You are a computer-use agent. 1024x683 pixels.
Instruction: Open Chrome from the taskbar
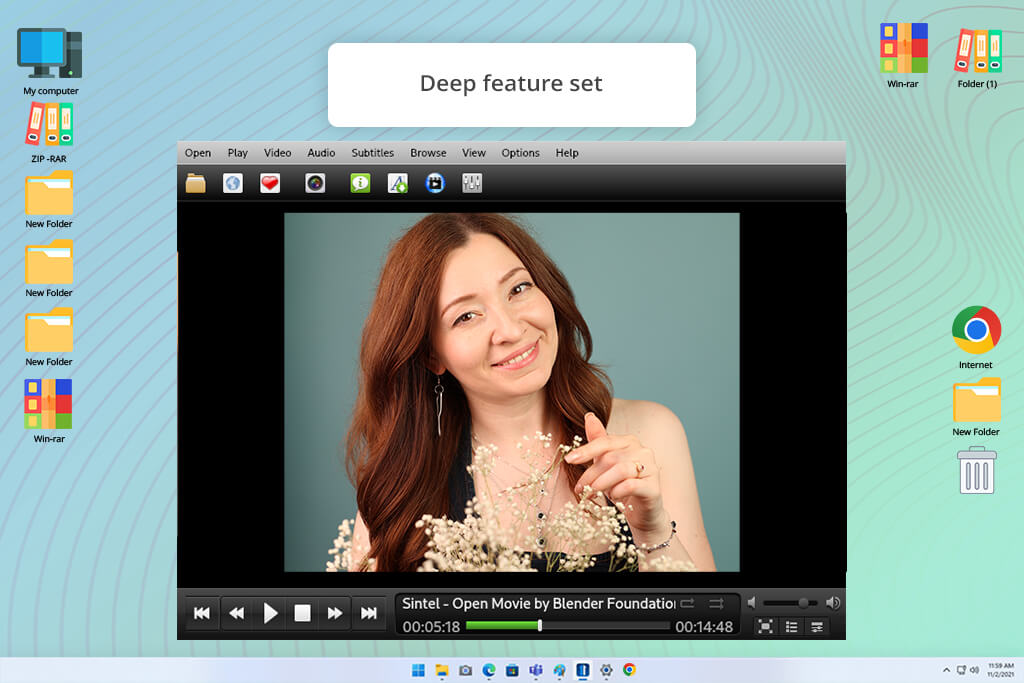pyautogui.click(x=630, y=670)
